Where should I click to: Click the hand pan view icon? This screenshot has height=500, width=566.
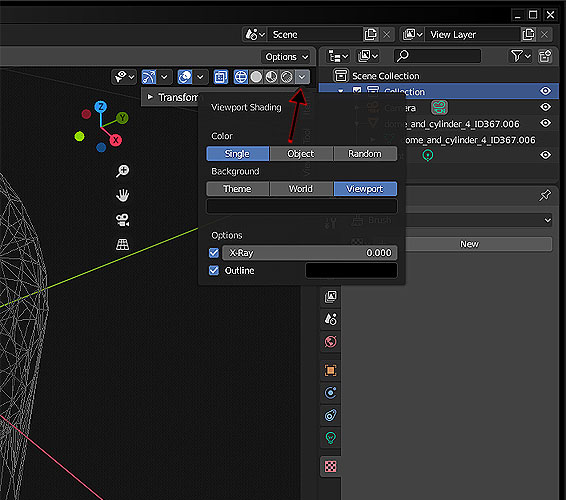[x=122, y=195]
